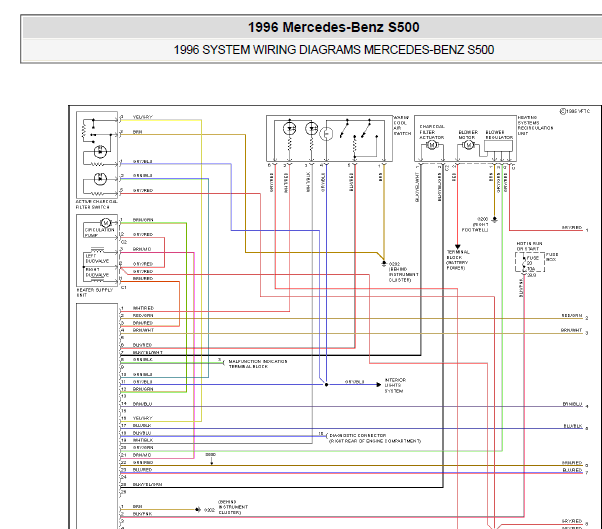Click the '1996 Mercedes-Benz S500' title heading

[333, 27]
